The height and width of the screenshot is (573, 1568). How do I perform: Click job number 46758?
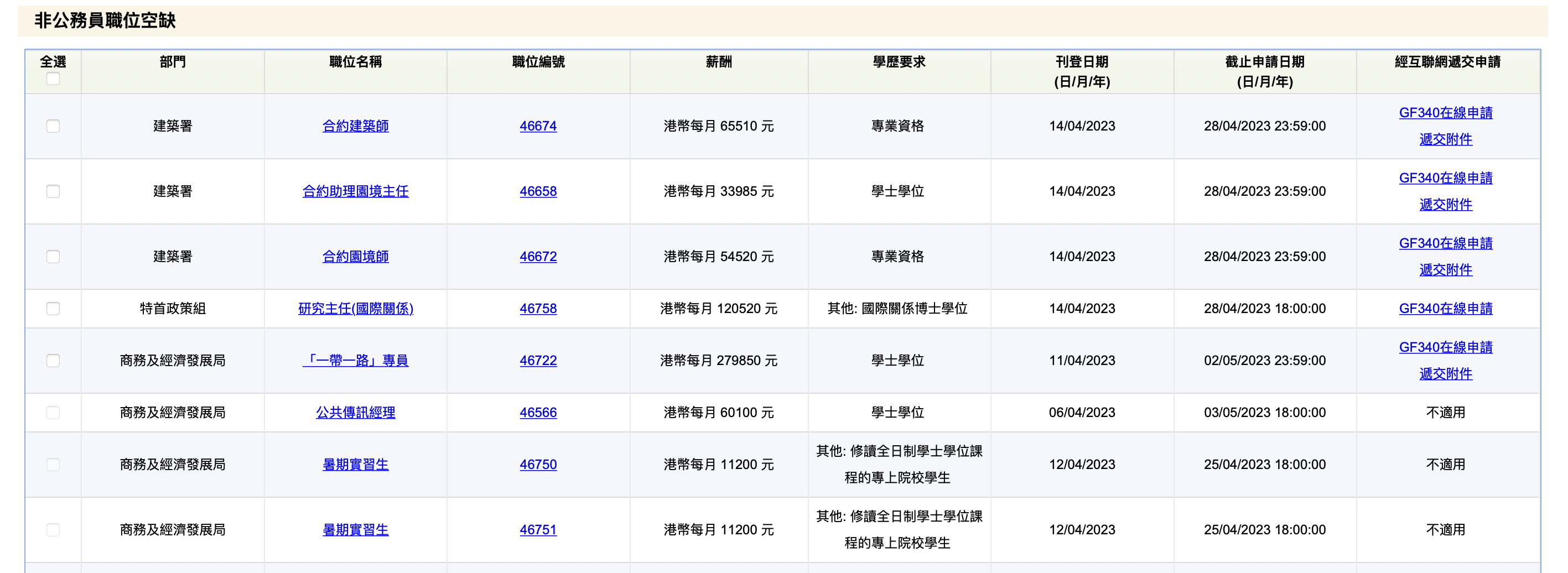click(538, 309)
